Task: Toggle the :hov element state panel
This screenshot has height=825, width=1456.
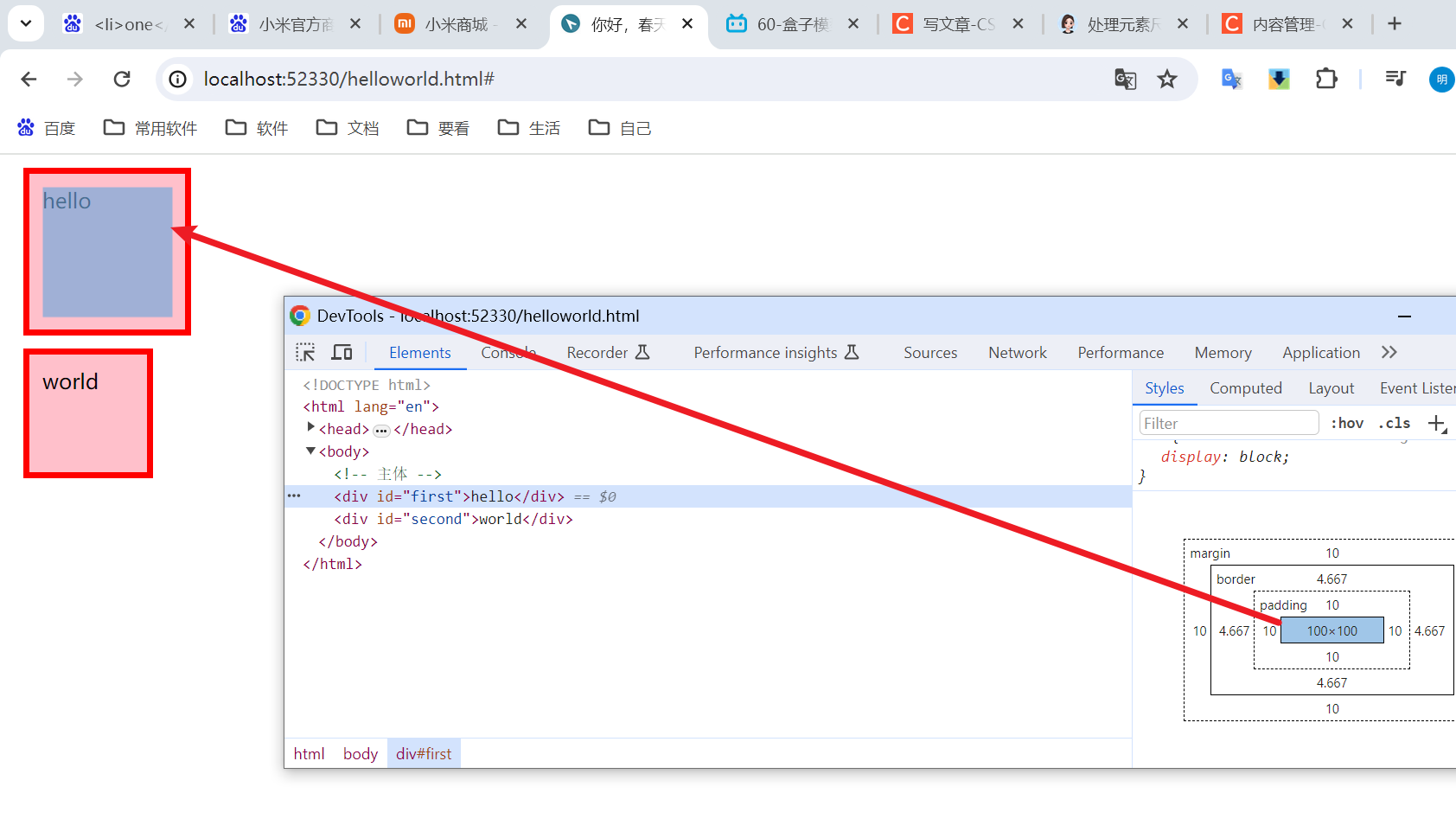Action: click(1347, 424)
